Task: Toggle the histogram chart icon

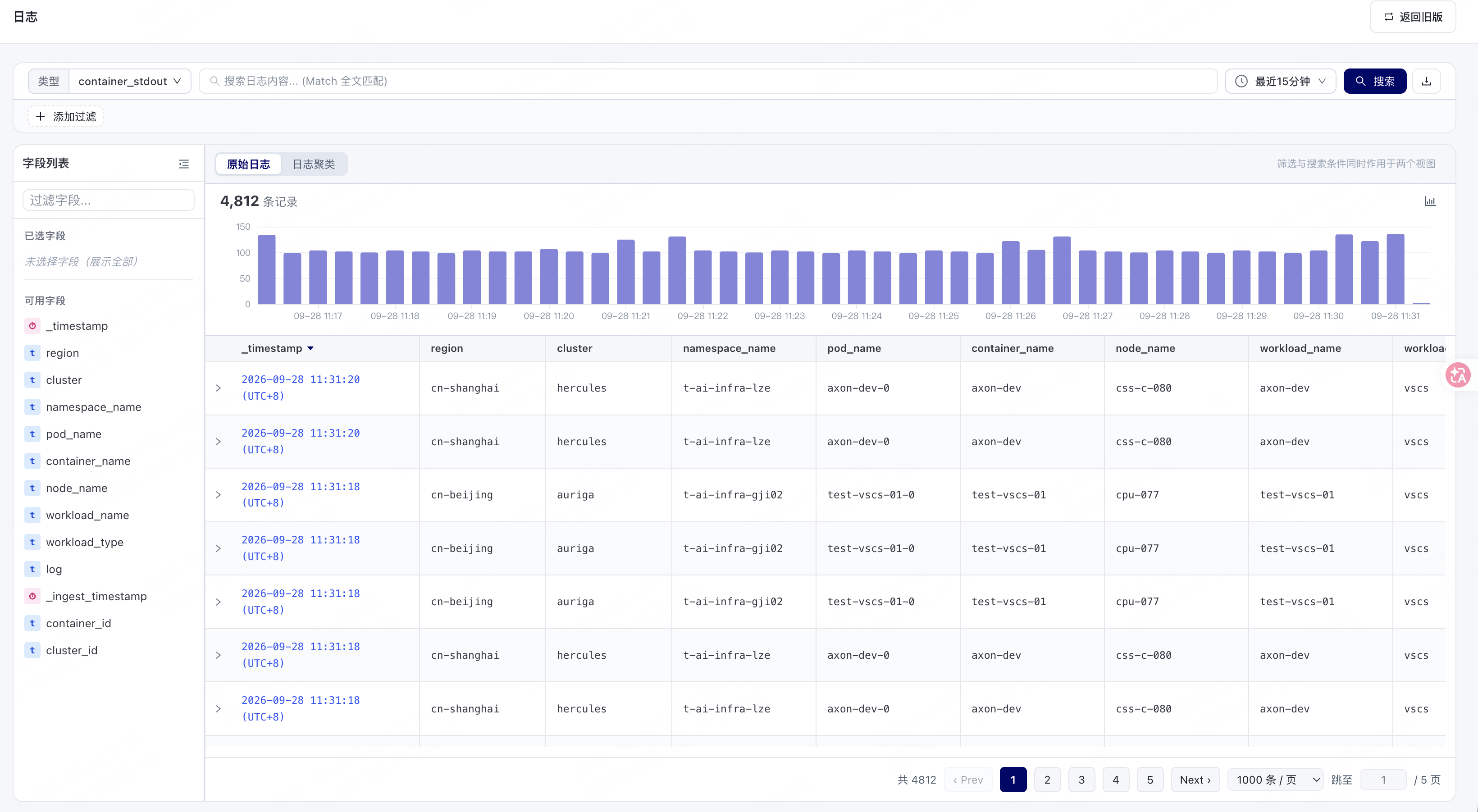Action: [1429, 201]
